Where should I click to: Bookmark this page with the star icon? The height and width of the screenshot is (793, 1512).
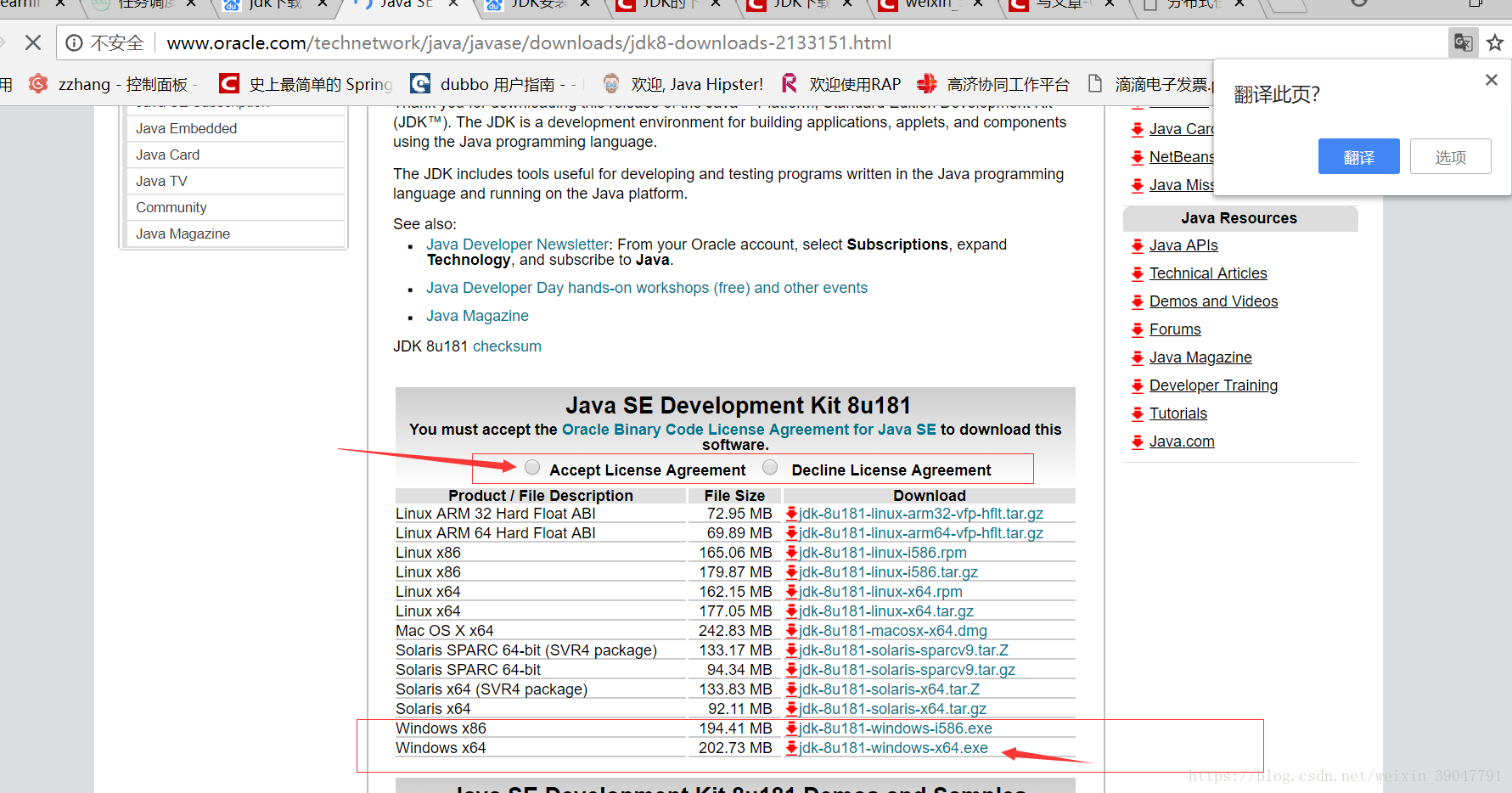click(x=1495, y=42)
